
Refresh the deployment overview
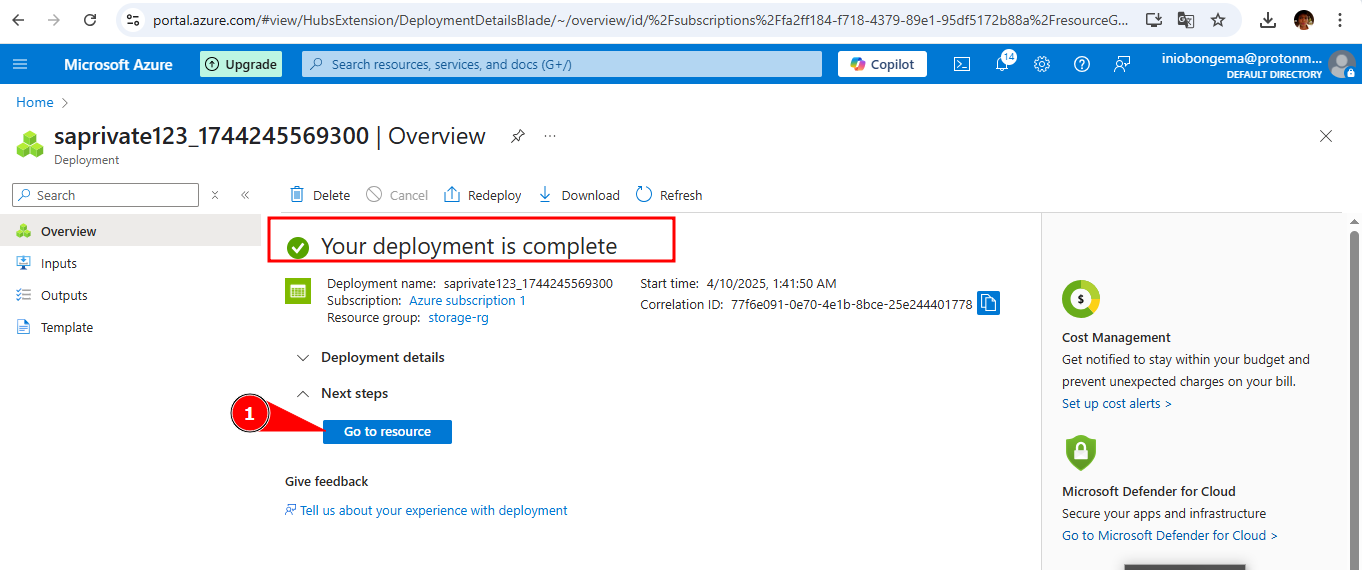(669, 195)
